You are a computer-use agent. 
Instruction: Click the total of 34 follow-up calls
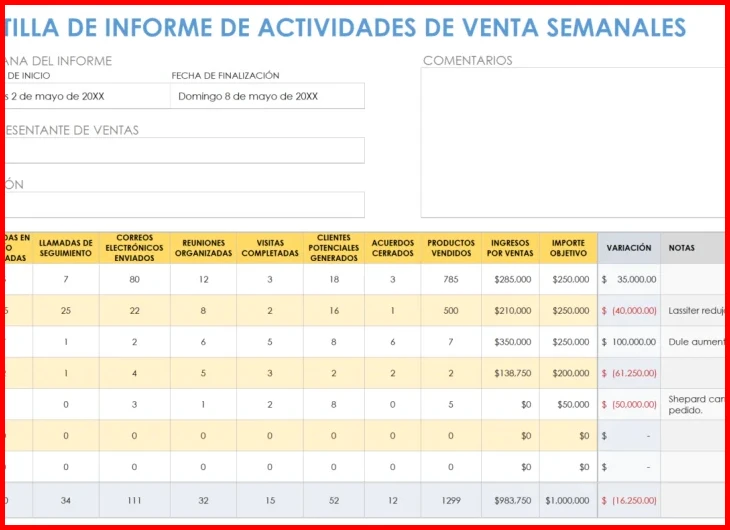point(66,501)
